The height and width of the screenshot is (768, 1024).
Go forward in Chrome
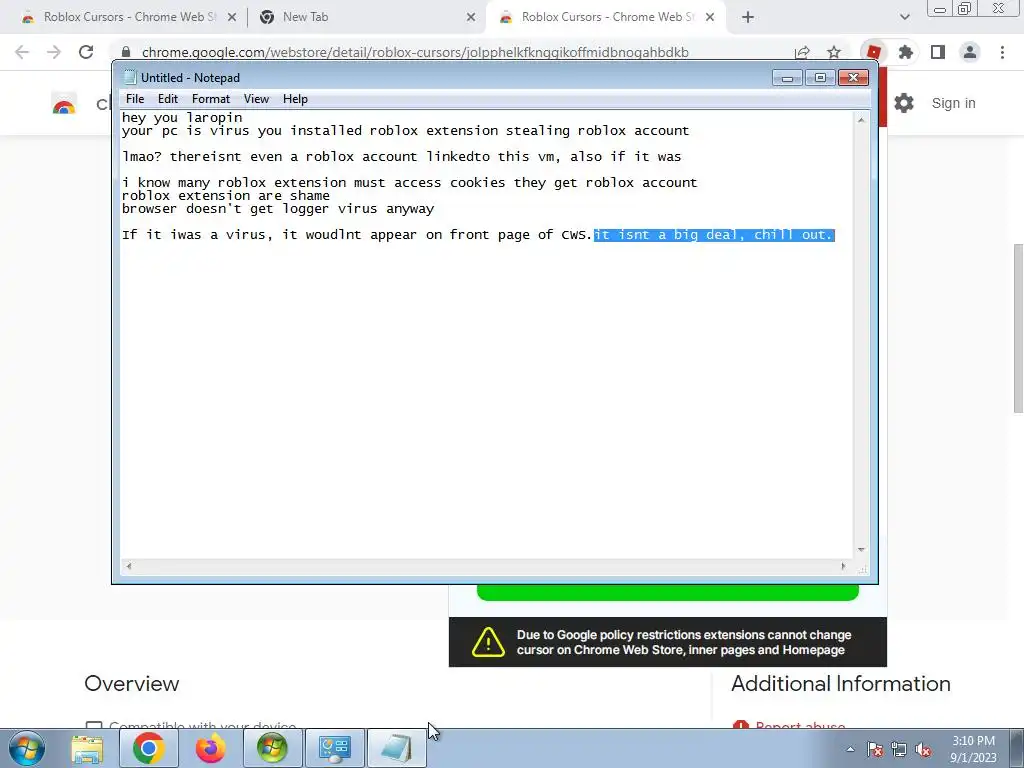pos(54,52)
